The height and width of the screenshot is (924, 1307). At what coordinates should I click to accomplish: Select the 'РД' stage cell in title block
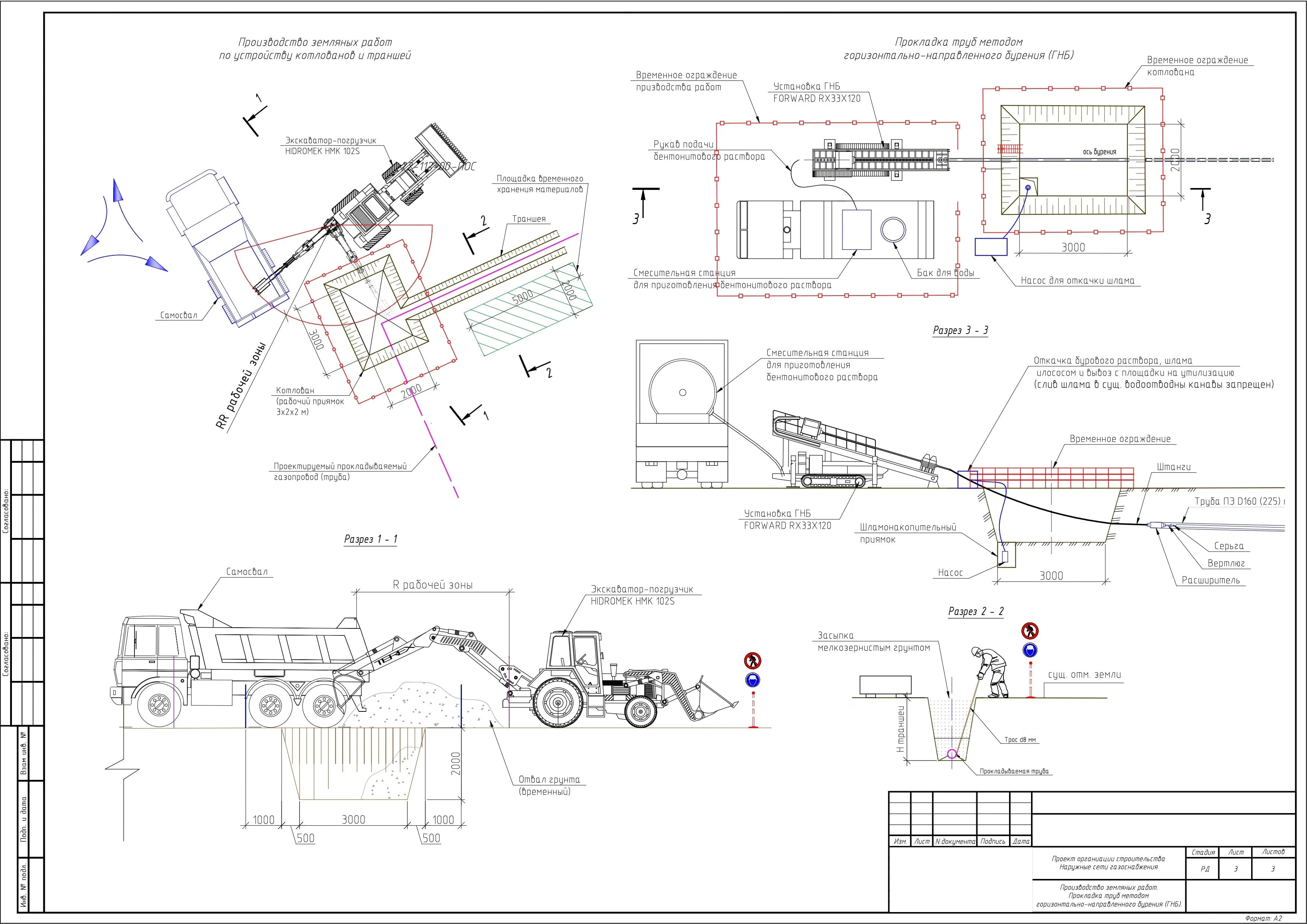point(1205,869)
